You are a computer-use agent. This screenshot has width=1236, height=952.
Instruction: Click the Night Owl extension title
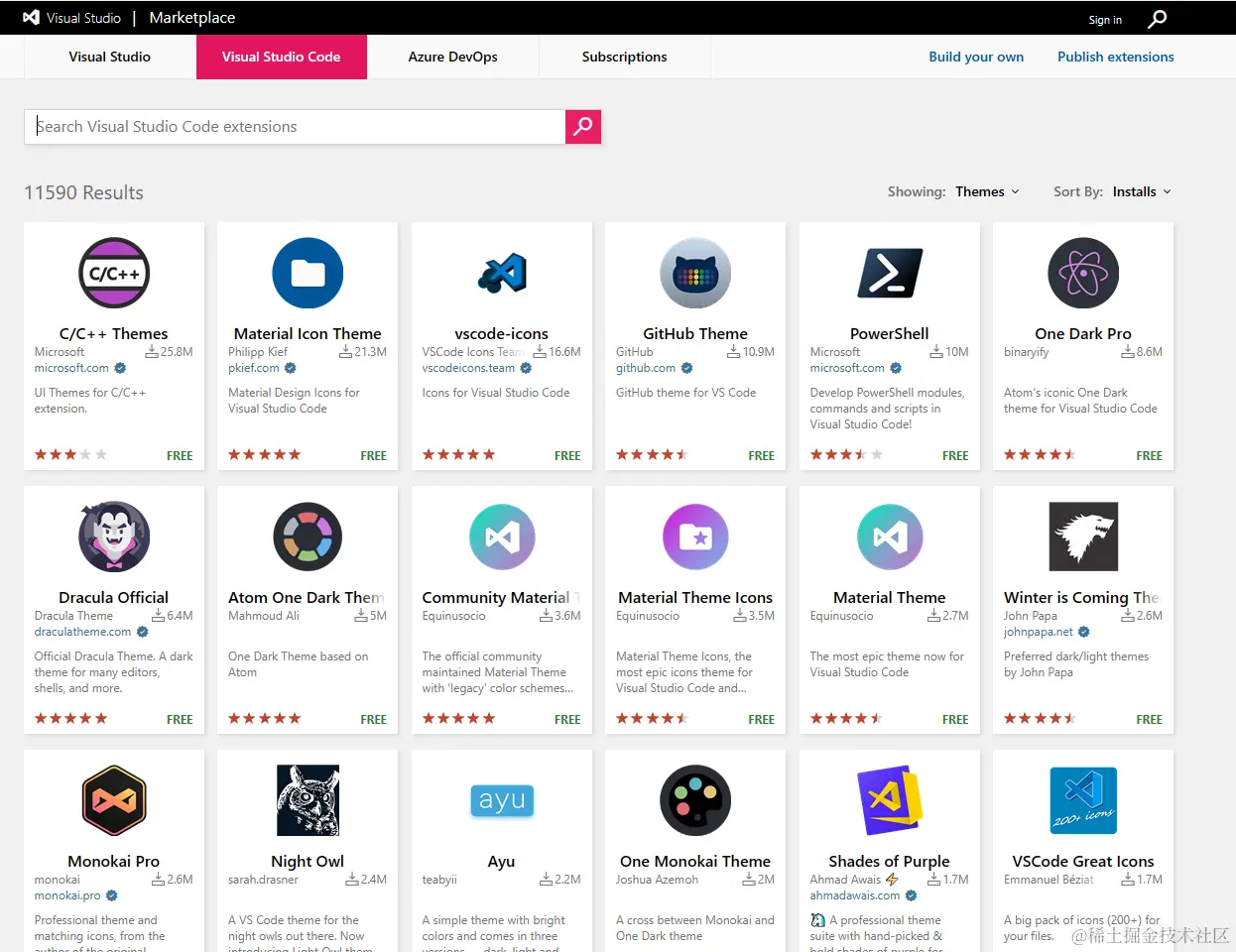click(308, 861)
